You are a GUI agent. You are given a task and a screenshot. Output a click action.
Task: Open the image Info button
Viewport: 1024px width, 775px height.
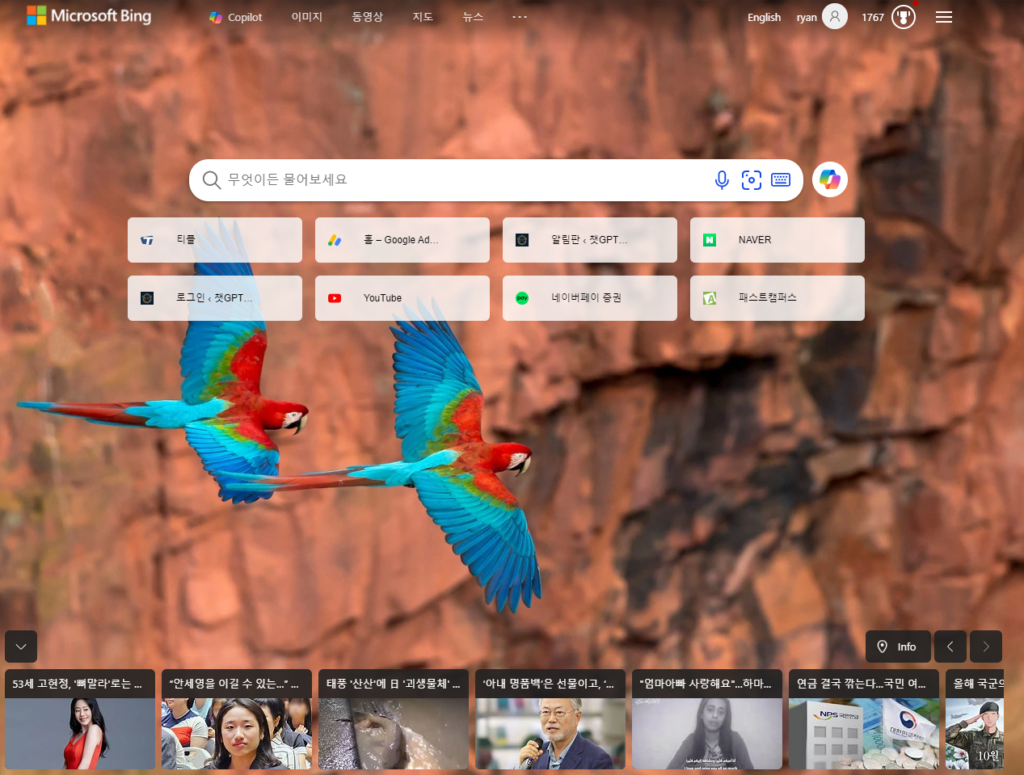(x=898, y=647)
